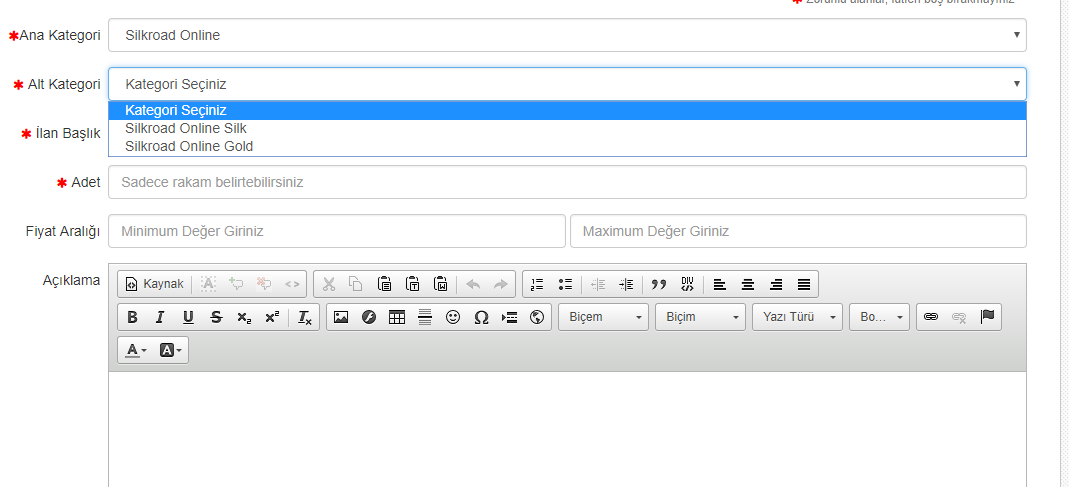1069x487 pixels.
Task: Click the Minimum Değer Giriniz field
Action: coord(337,231)
